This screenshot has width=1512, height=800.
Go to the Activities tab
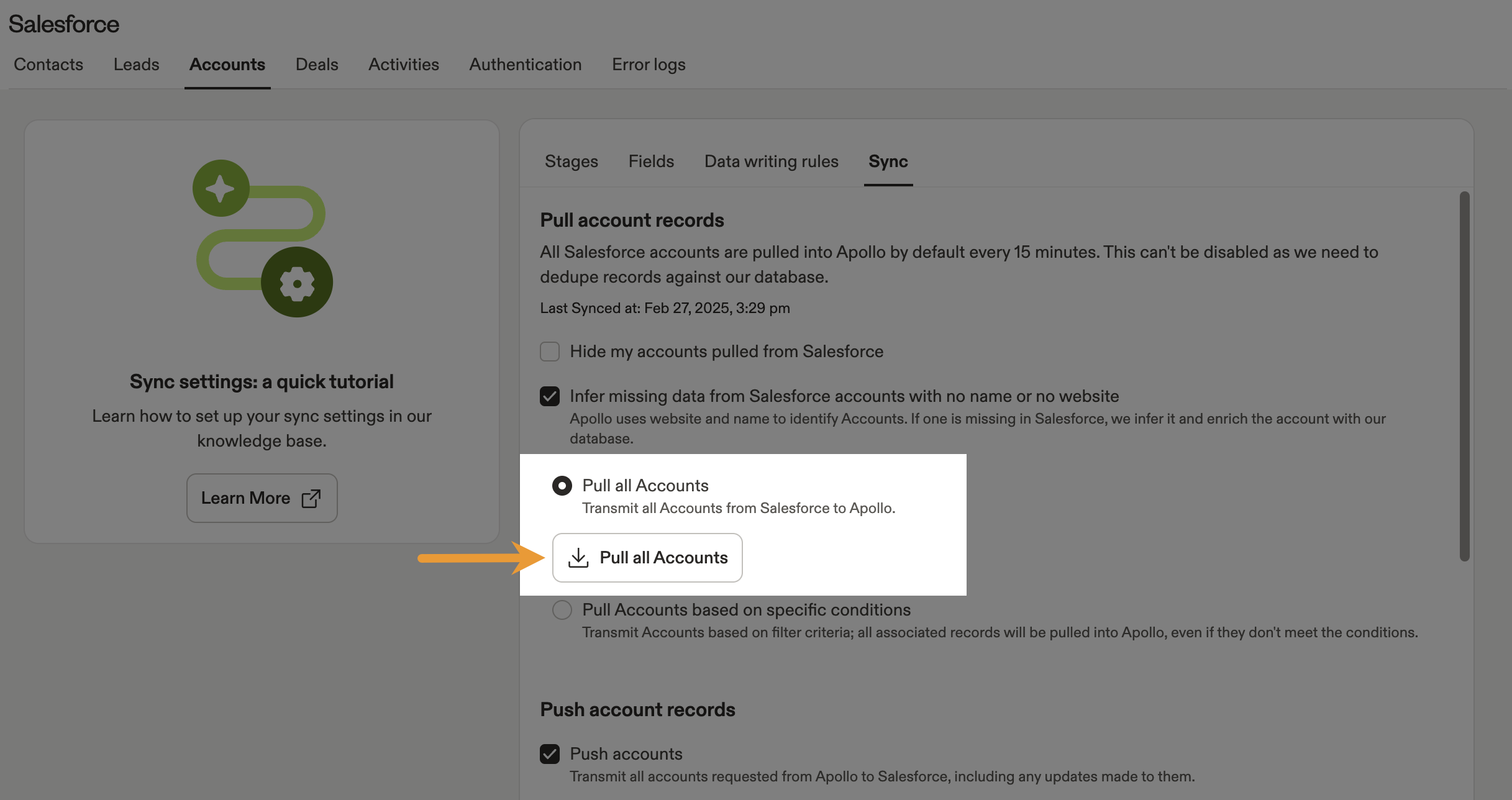coord(404,65)
